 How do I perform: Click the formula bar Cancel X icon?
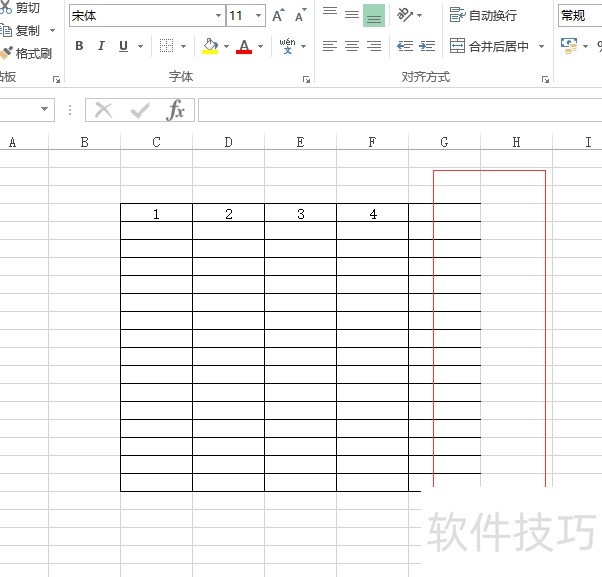pyautogui.click(x=103, y=110)
